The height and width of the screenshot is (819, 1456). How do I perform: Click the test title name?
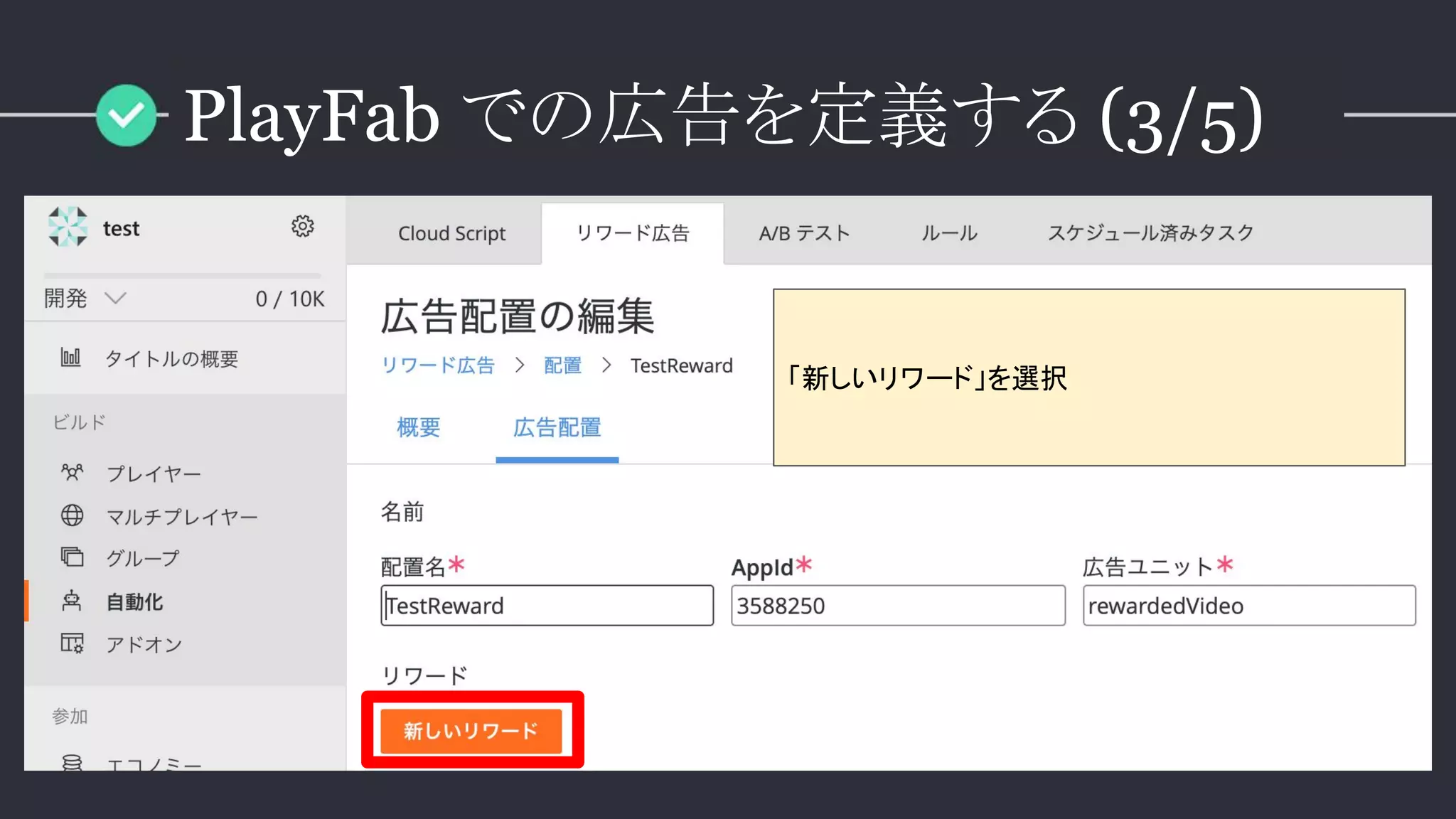[121, 228]
